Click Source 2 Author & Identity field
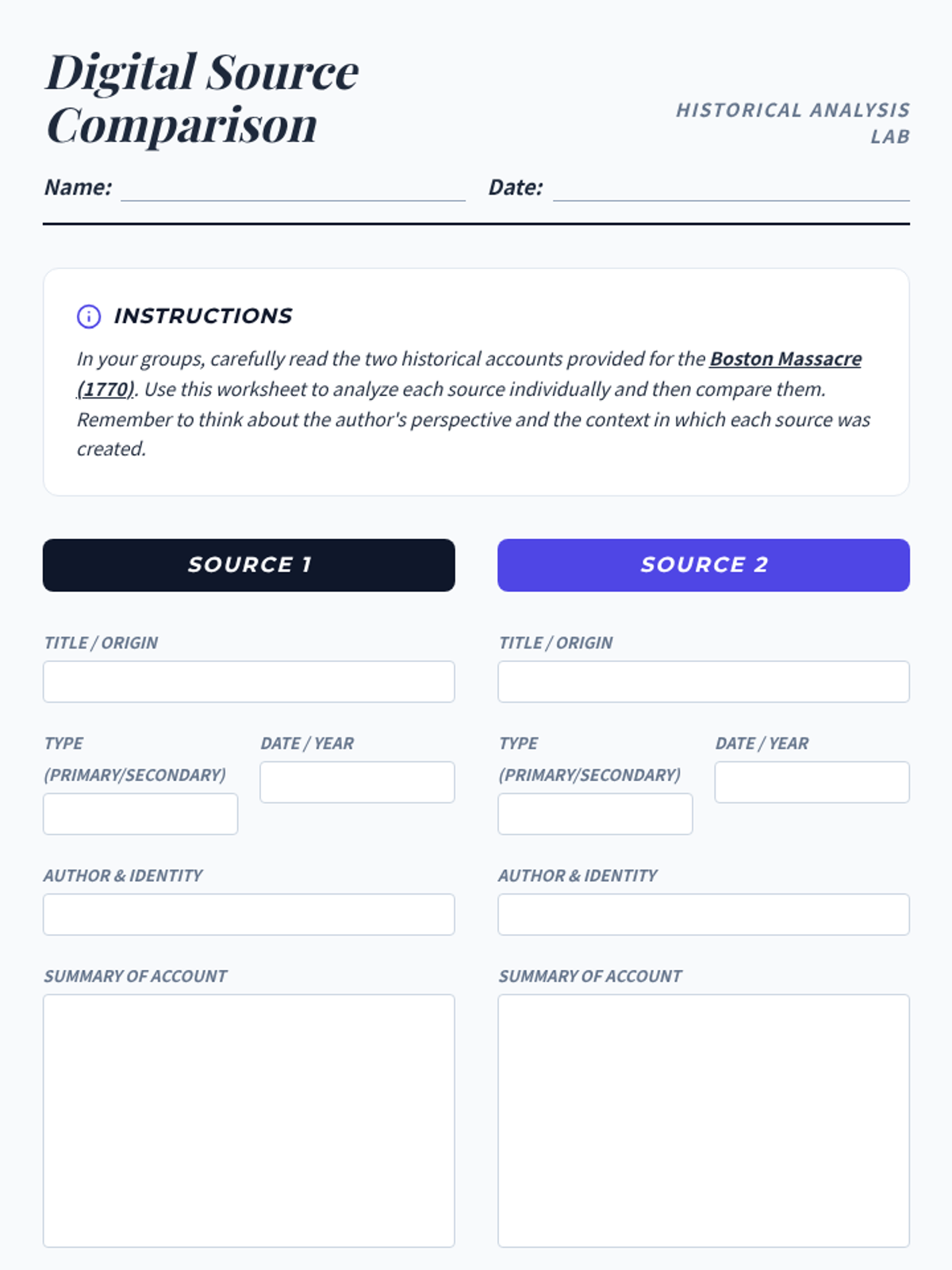Viewport: 952px width, 1270px height. coord(703,914)
